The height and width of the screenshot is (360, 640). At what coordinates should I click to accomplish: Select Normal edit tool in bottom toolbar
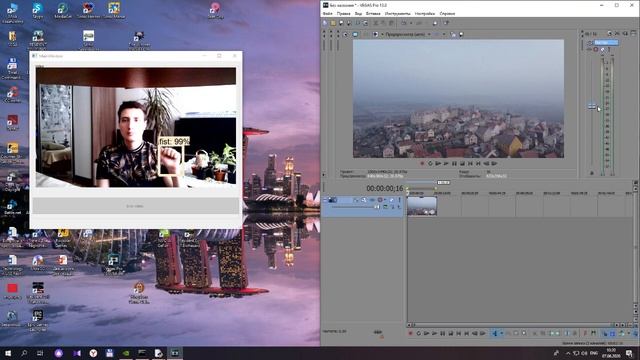pos(495,333)
